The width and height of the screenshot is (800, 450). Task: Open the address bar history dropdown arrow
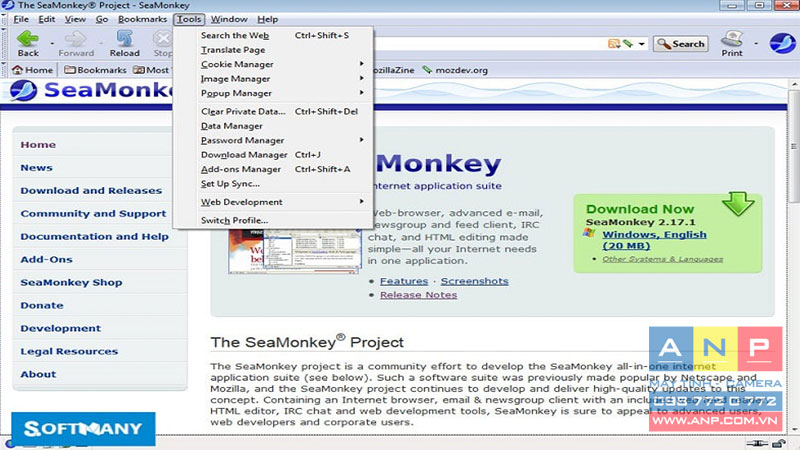pos(641,44)
